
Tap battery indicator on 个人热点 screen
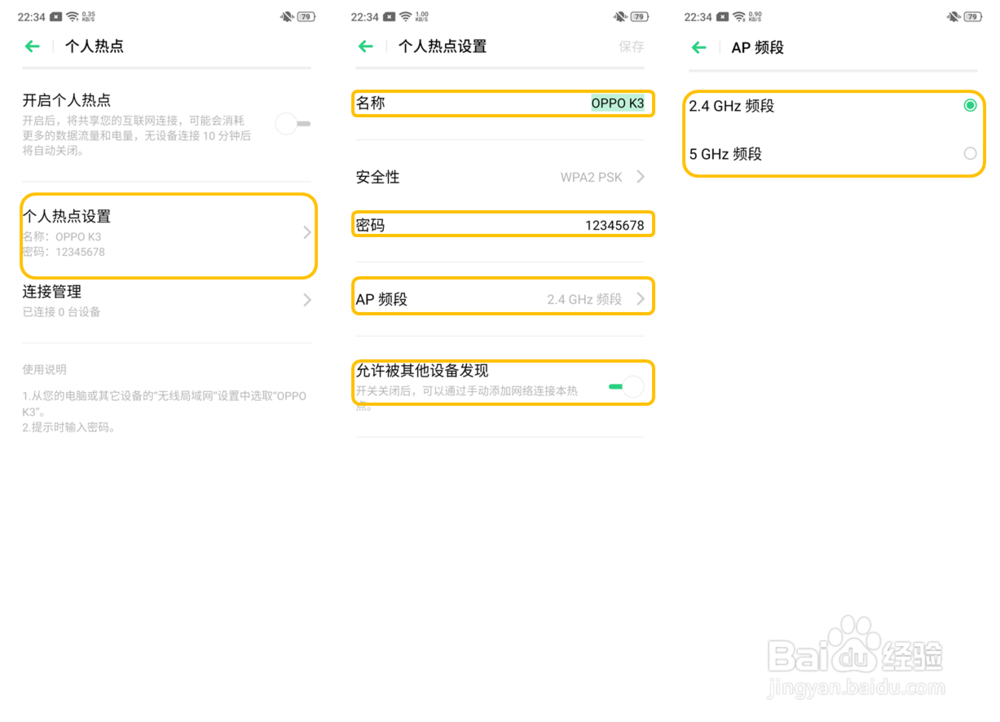(305, 17)
